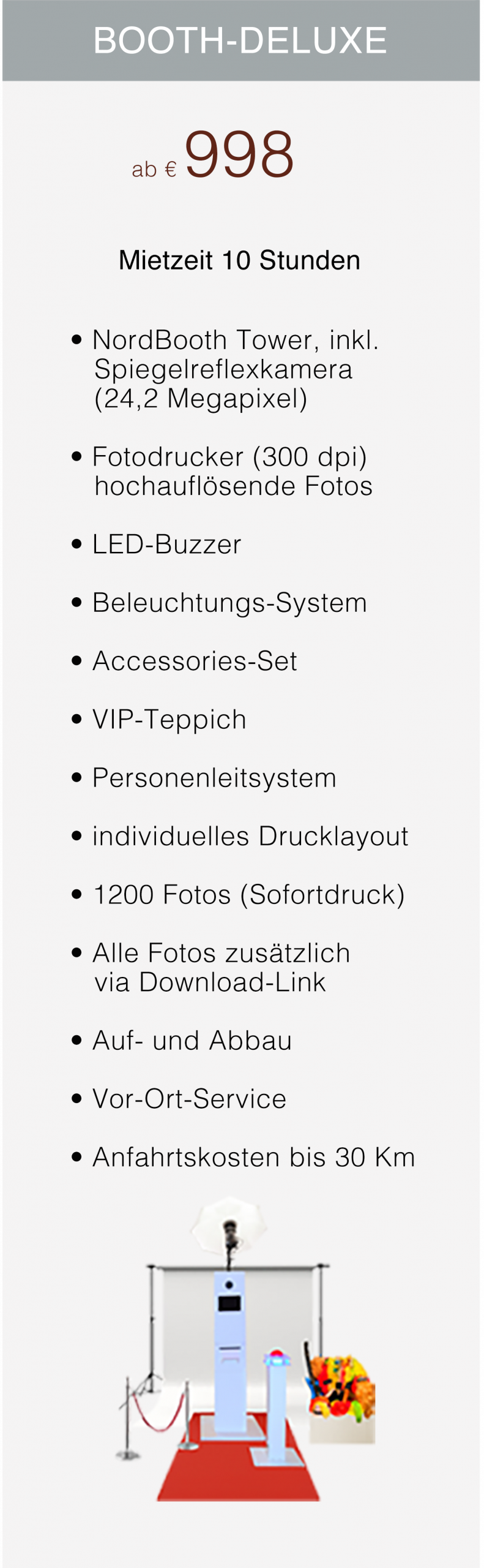Click the NordBooth Tower list item

pos(236,369)
